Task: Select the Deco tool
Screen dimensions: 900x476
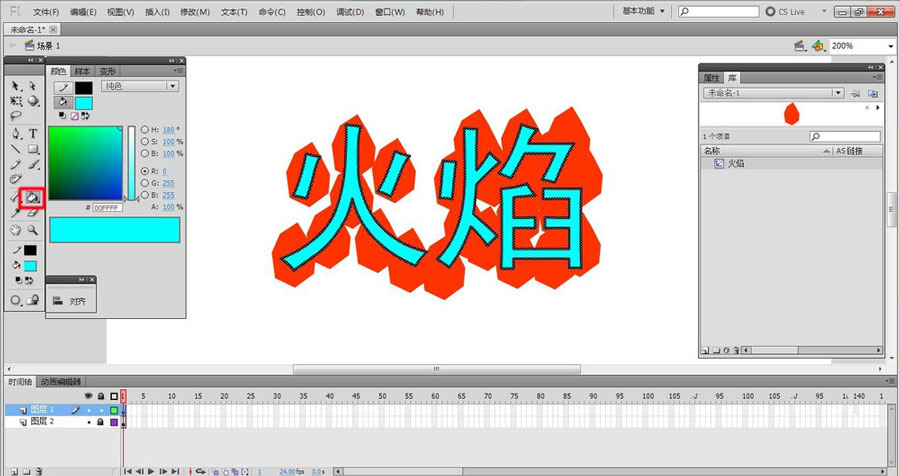Action: click(x=16, y=180)
